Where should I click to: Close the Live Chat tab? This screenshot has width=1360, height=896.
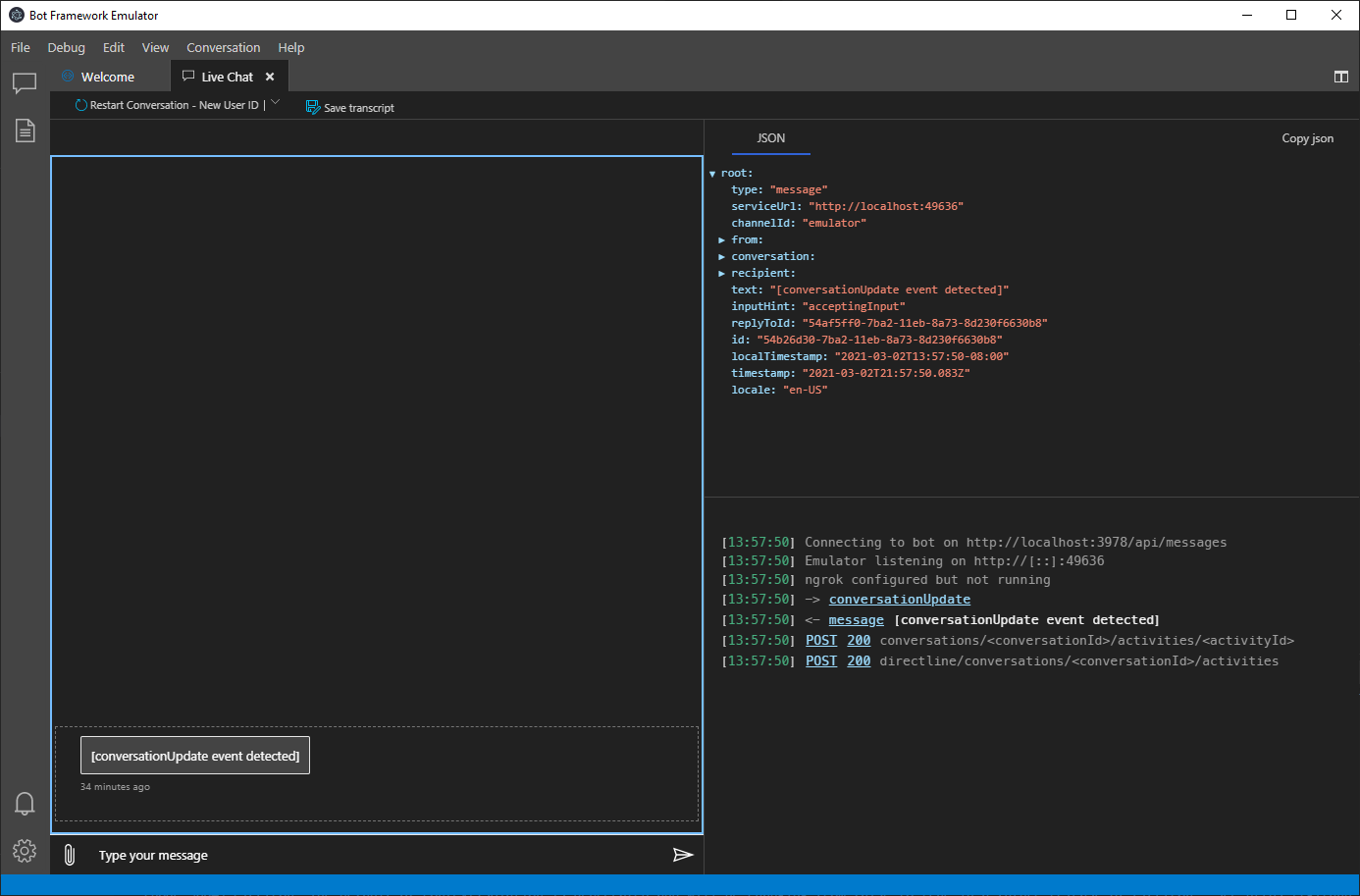tap(270, 77)
